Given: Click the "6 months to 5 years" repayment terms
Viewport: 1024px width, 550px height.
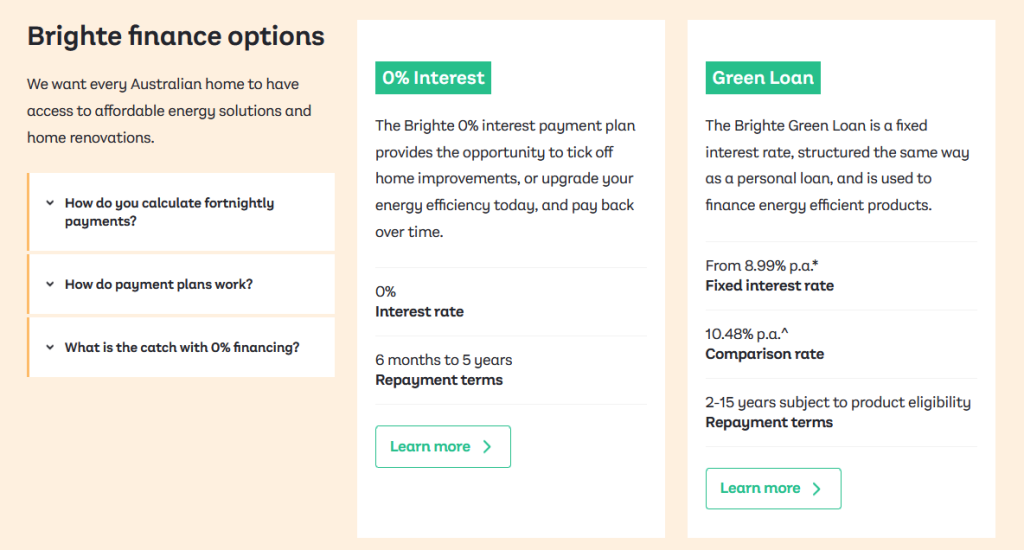Looking at the screenshot, I should click(x=443, y=360).
